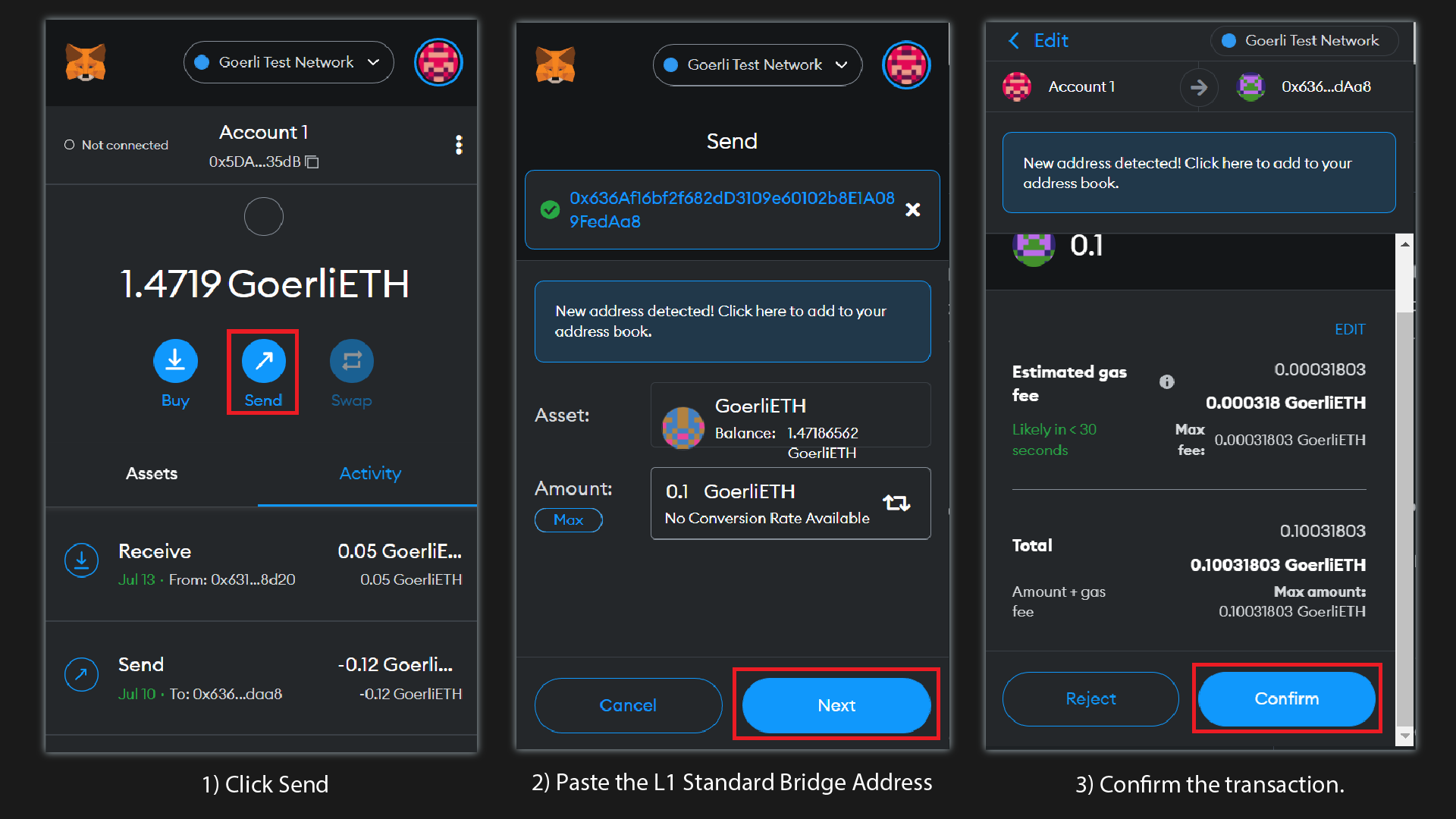Viewport: 1456px width, 819px height.
Task: Toggle the Max amount button
Action: pyautogui.click(x=568, y=519)
